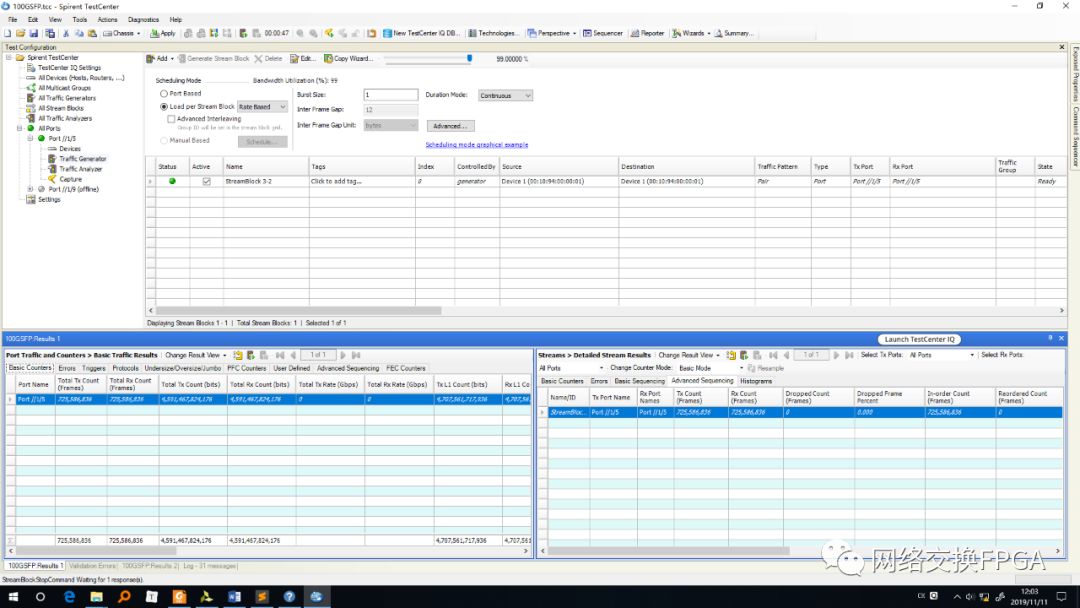Click the Add stream block button
Image resolution: width=1080 pixels, height=608 pixels.
click(158, 59)
